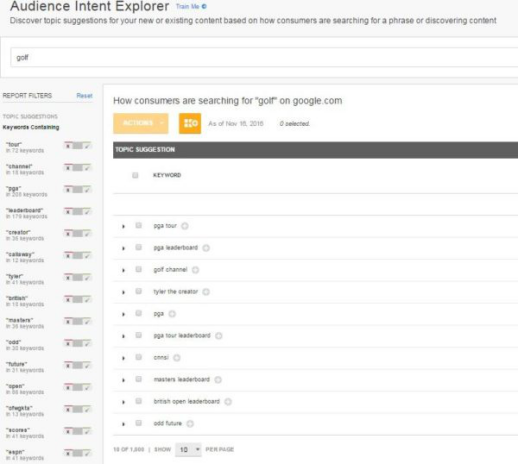Reset the report filters

[84, 96]
